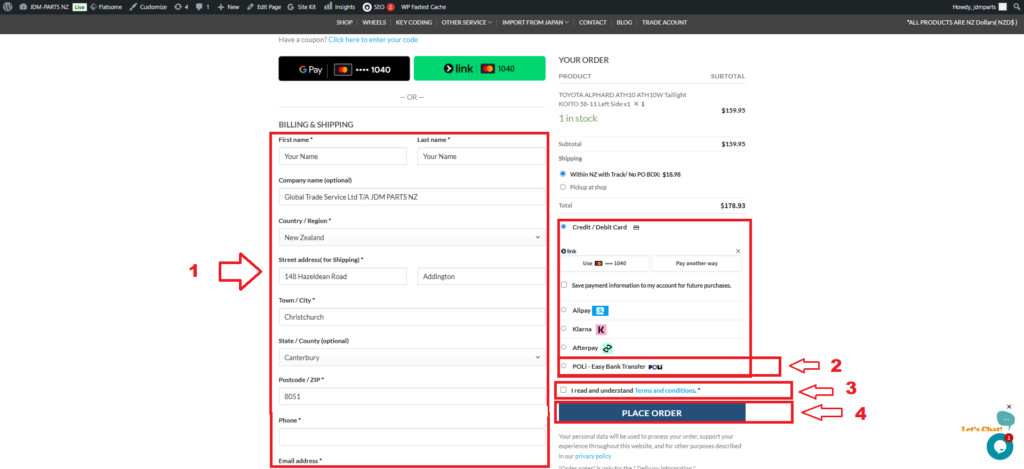Screen dimensions: 1024x469
Task: Select Alipay payment method
Action: (x=563, y=310)
